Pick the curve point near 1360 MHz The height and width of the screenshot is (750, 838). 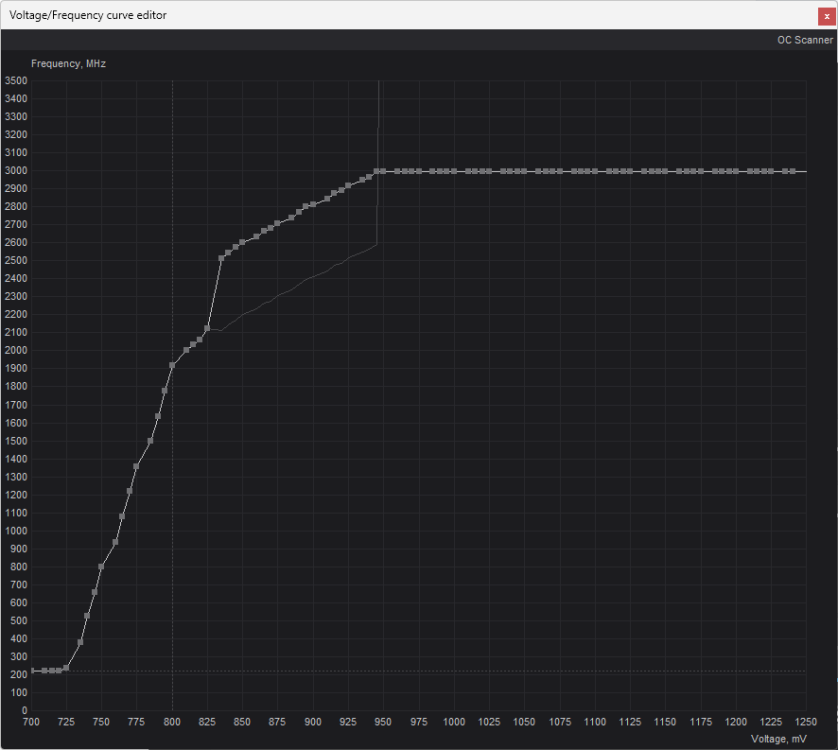pos(136,466)
